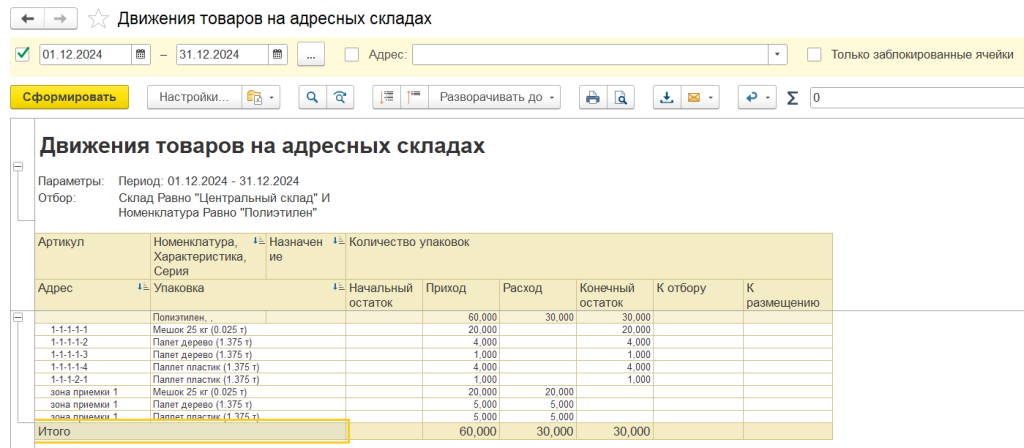Screen dimensions: 1024x448
Task: Click the find next icon
Action: click(340, 97)
